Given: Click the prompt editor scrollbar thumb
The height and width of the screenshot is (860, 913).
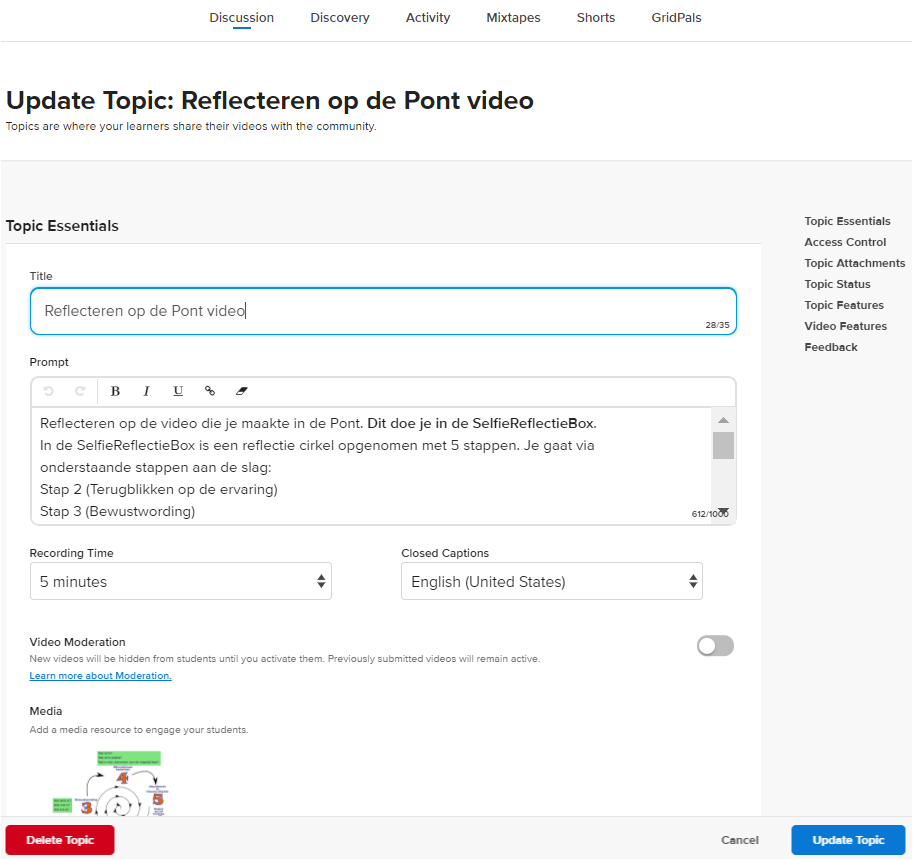Looking at the screenshot, I should (x=723, y=445).
